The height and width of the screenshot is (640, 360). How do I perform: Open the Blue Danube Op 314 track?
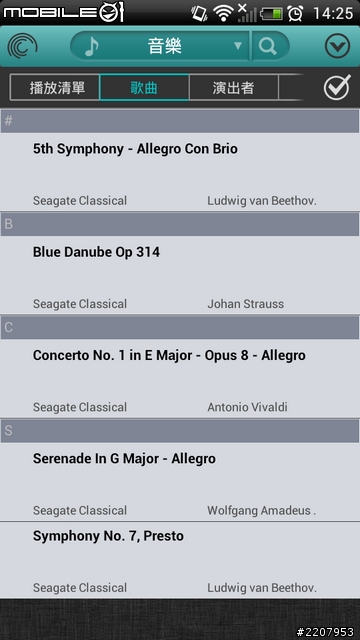(x=180, y=275)
